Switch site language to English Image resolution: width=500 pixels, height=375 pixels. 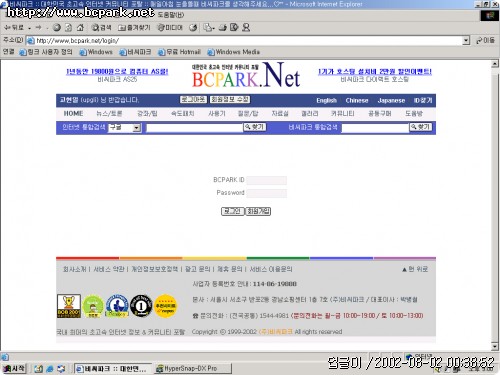(326, 100)
